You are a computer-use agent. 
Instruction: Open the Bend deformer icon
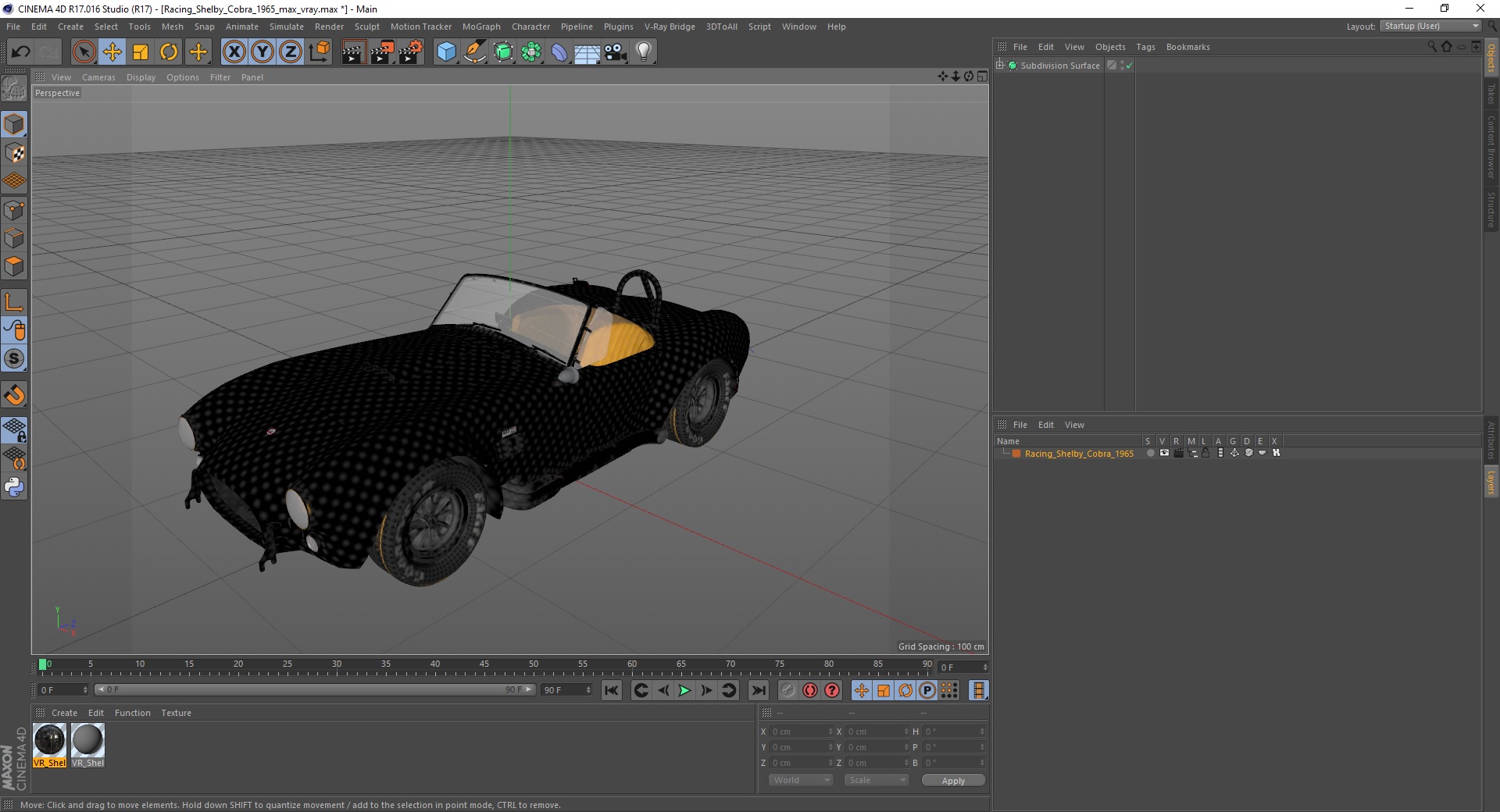[559, 52]
